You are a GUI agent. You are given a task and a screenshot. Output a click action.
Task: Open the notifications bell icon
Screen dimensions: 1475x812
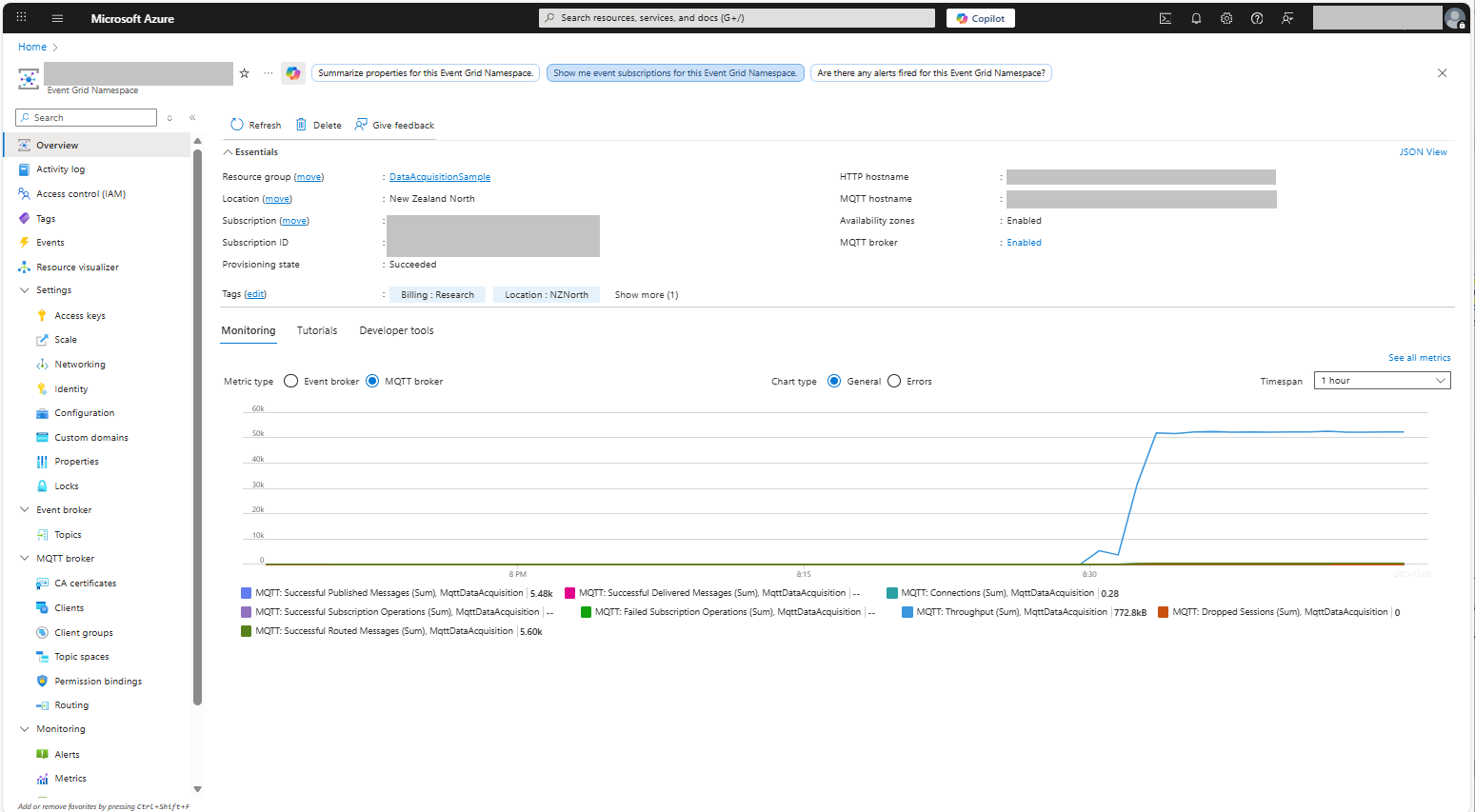tap(1196, 18)
